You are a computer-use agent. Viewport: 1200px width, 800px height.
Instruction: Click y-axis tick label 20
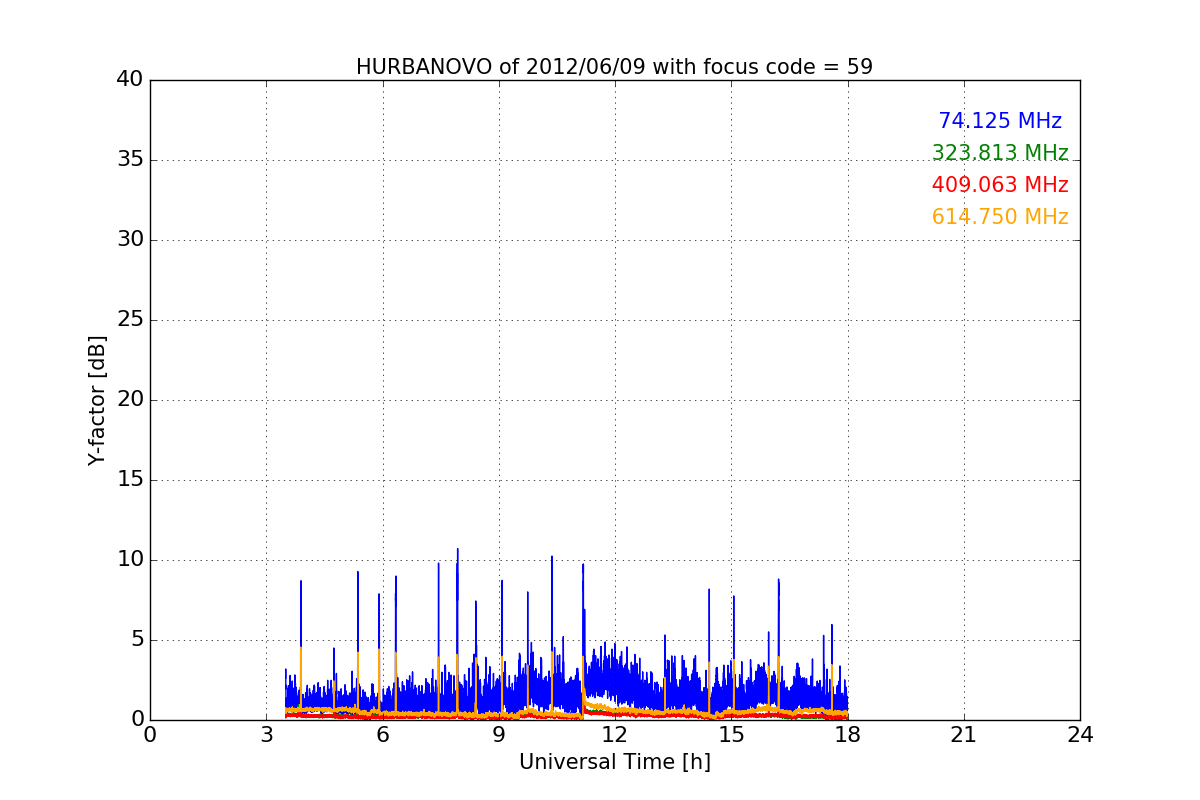[130, 400]
